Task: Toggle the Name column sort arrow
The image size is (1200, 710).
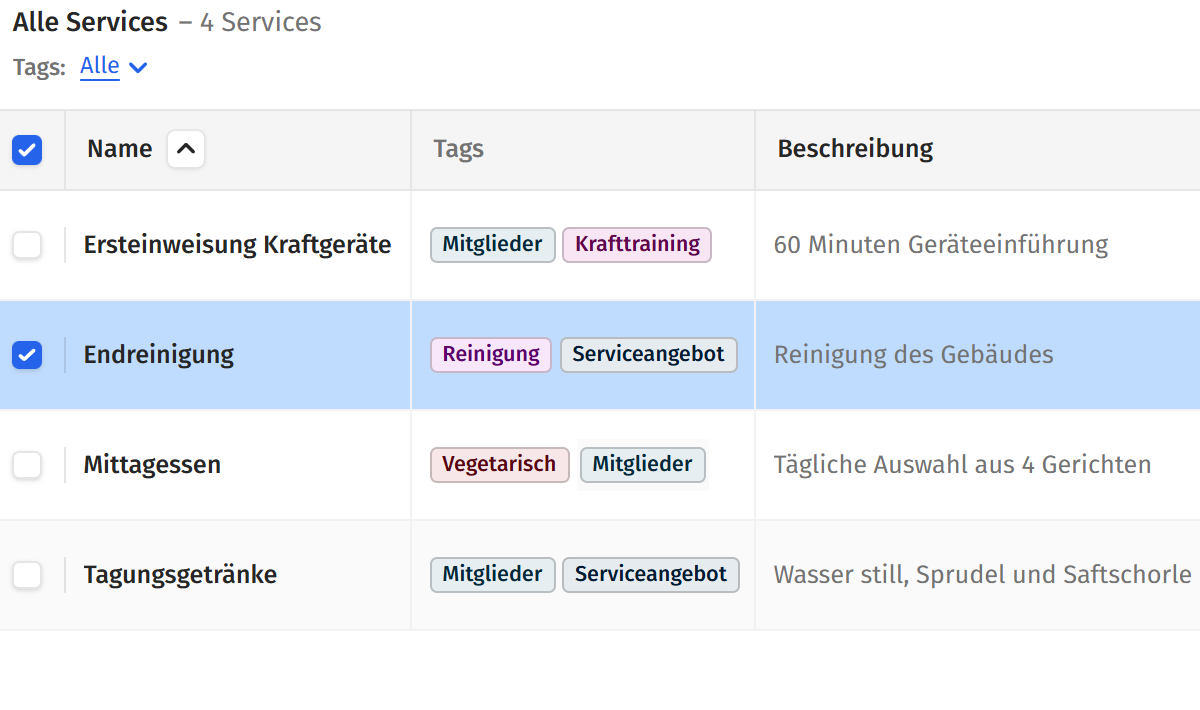Action: coord(185,148)
